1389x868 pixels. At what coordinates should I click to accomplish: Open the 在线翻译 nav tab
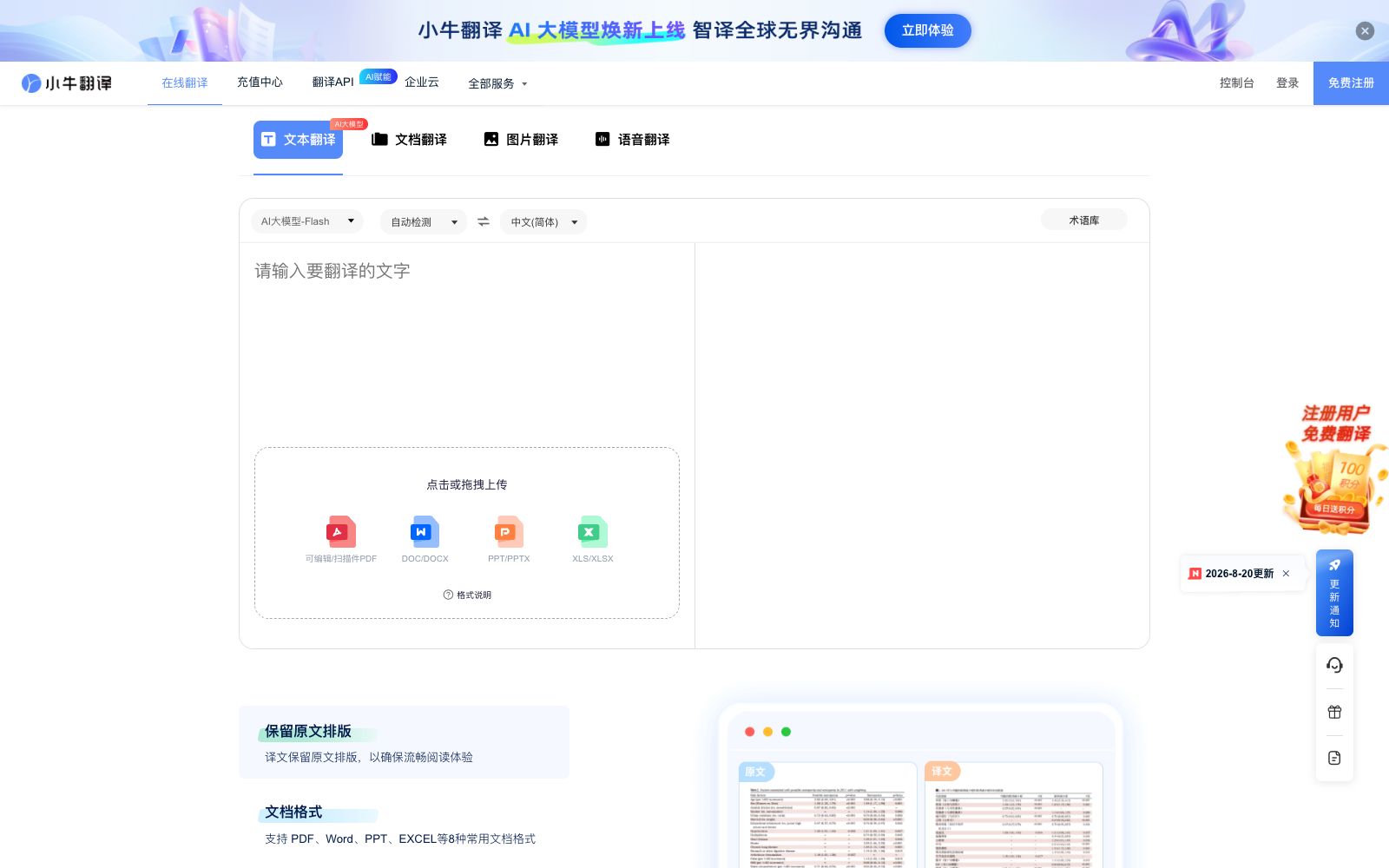(185, 83)
